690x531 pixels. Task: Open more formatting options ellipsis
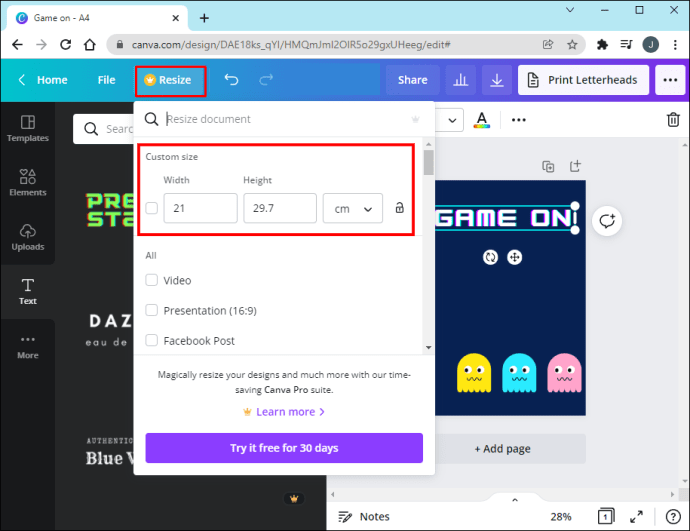click(518, 120)
